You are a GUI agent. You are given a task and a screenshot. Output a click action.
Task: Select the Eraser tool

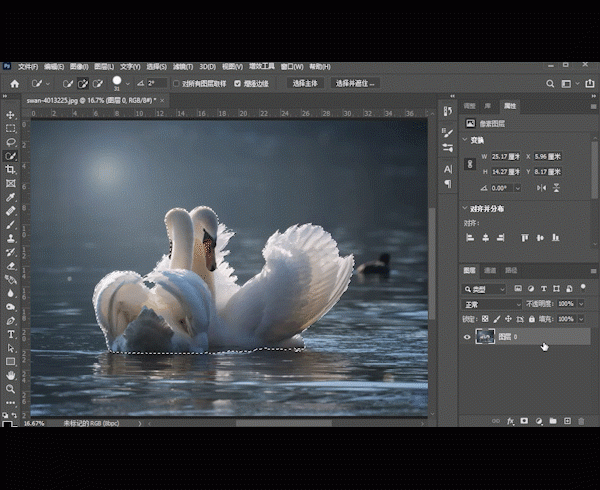11,266
